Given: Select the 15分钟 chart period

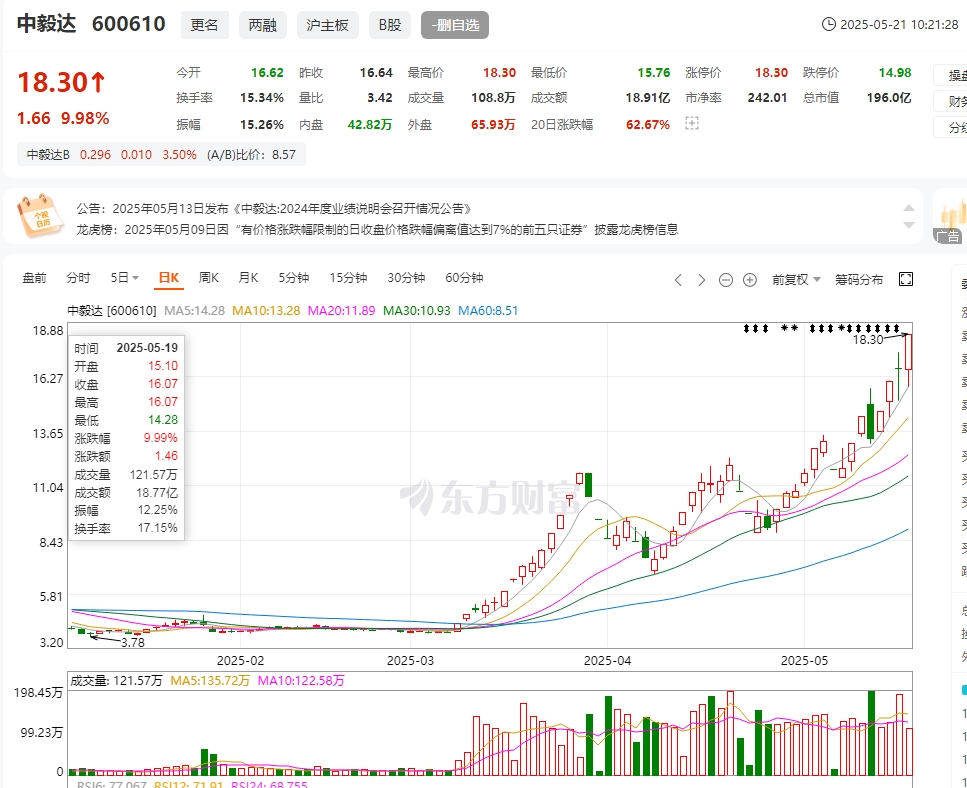Looking at the screenshot, I should pos(348,278).
